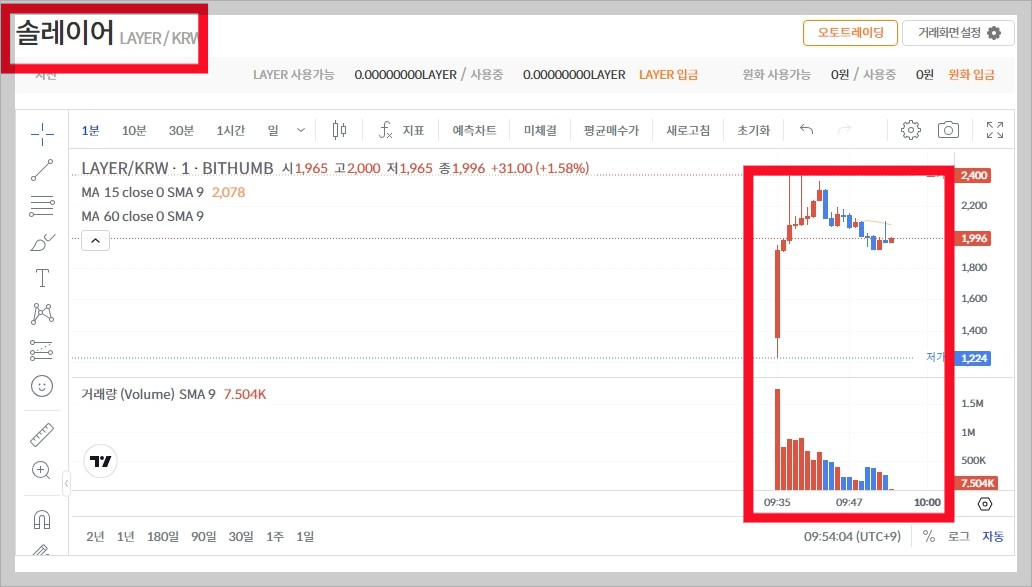The height and width of the screenshot is (587, 1032).
Task: Open the Fibonacci retracement lines tool
Action: coord(42,206)
